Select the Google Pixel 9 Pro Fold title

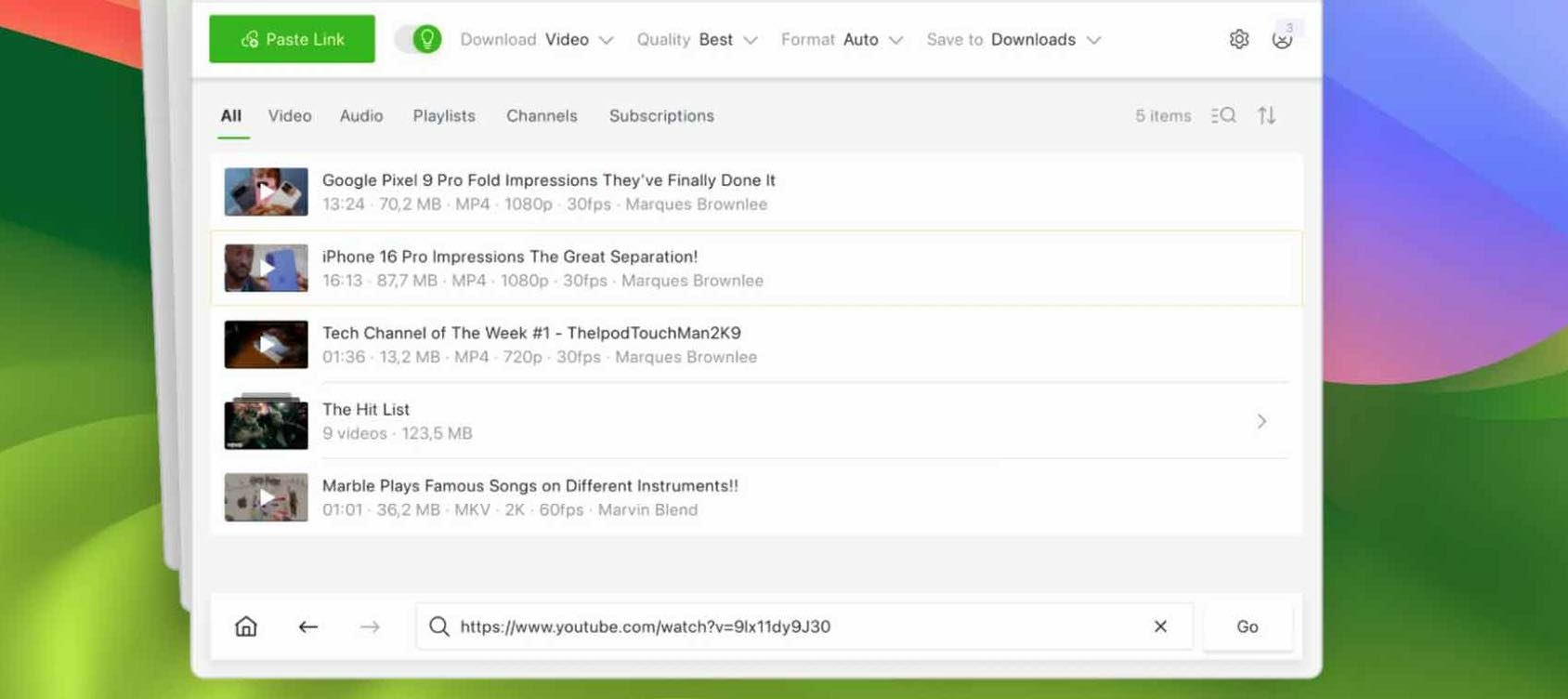coord(549,180)
